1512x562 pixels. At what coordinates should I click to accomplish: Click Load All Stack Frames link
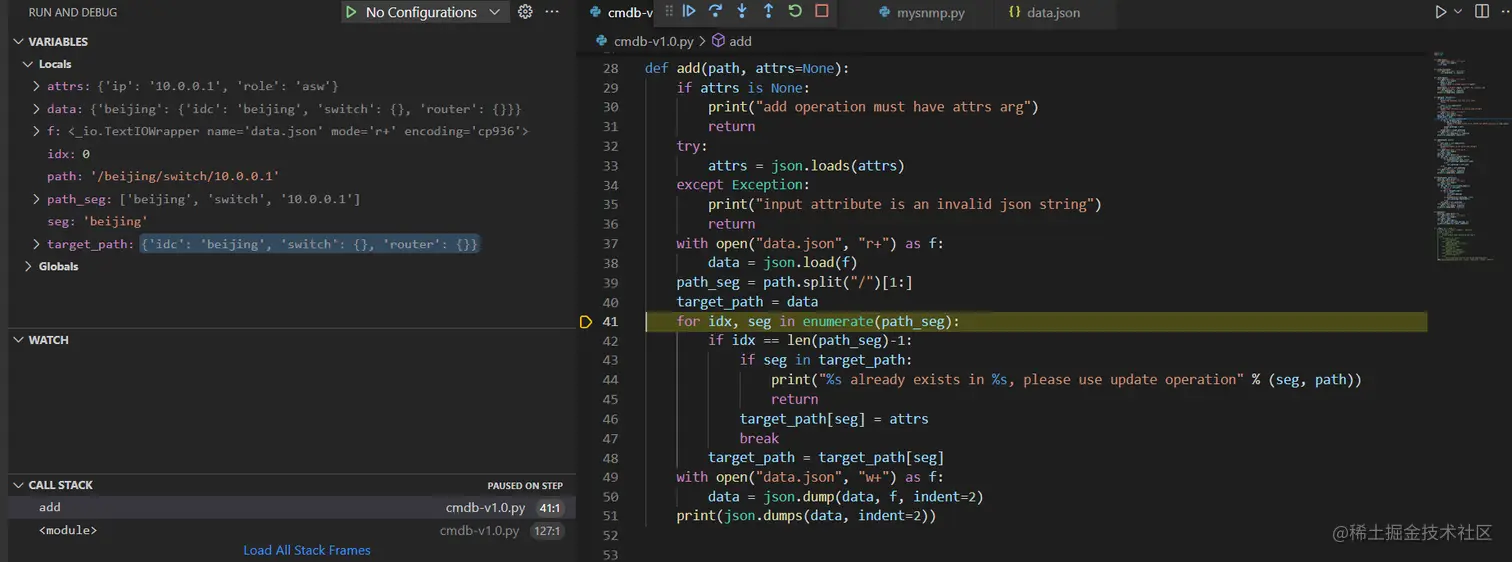pyautogui.click(x=307, y=550)
